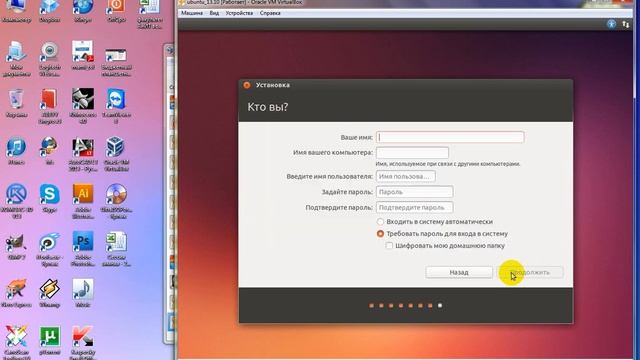Open the Recycle Bin on the desktop
640x360 pixels.
[16, 103]
